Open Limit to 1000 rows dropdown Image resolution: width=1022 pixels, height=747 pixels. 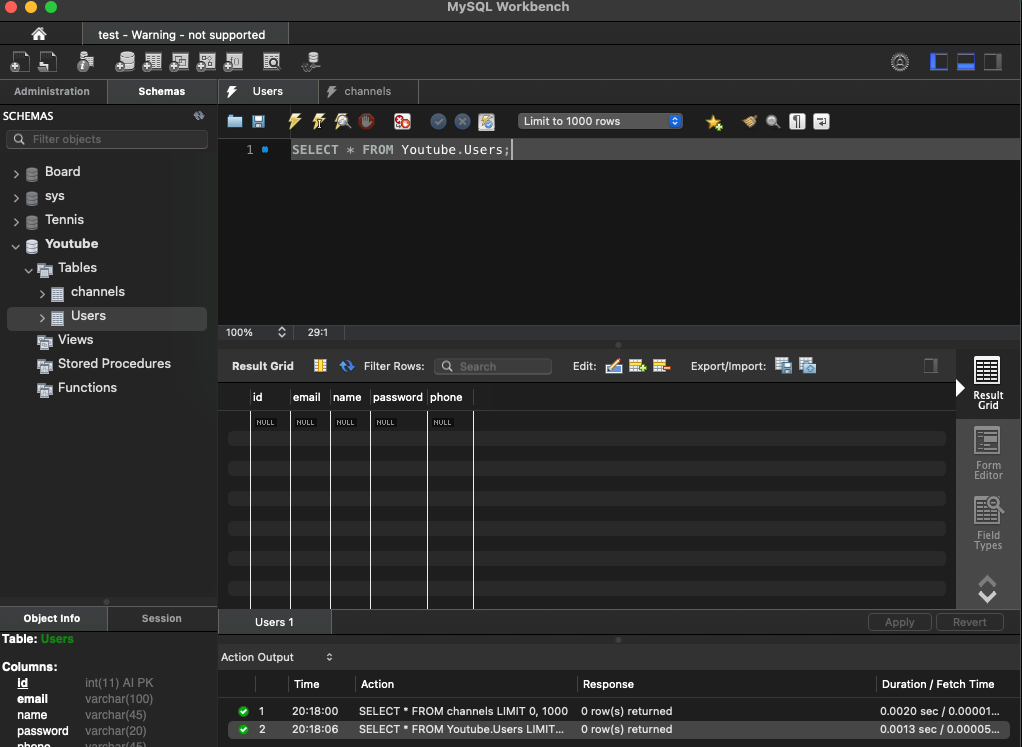pos(600,121)
